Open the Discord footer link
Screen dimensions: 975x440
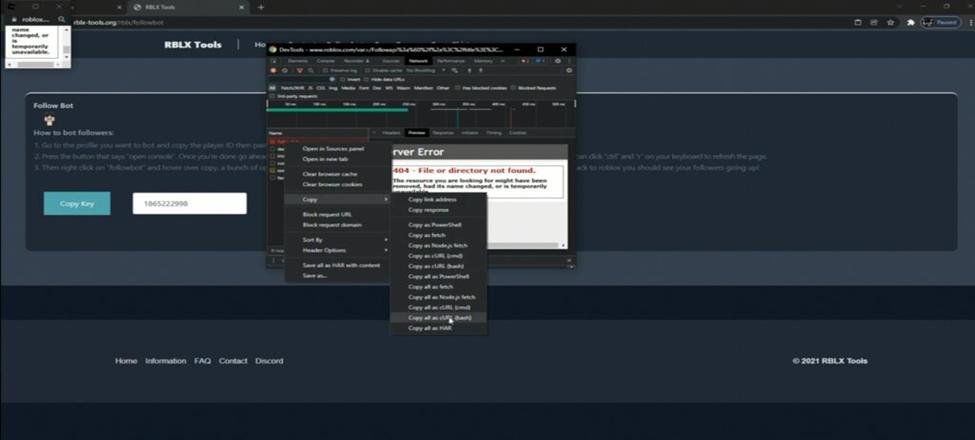click(269, 361)
